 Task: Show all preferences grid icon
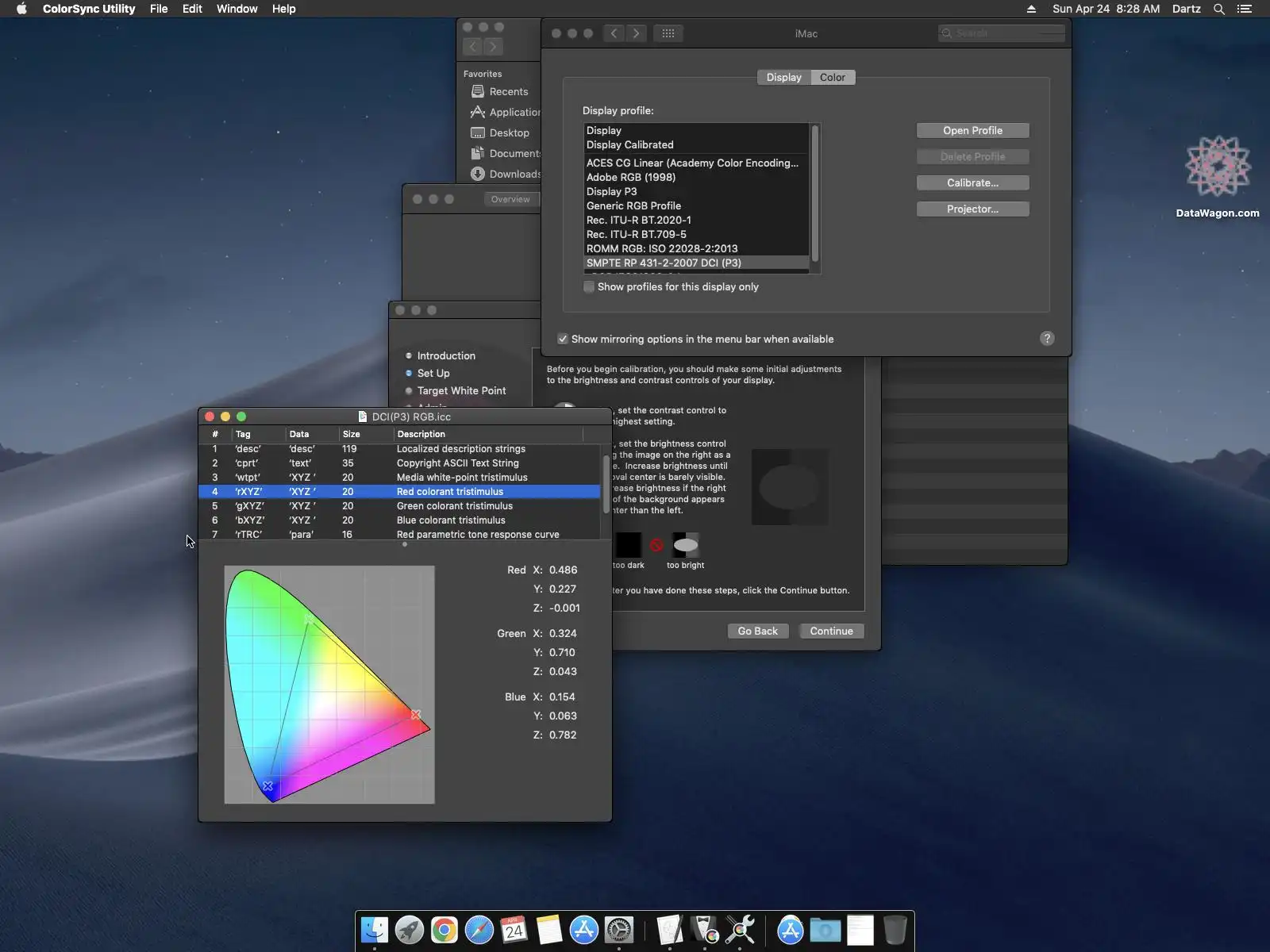pos(668,33)
